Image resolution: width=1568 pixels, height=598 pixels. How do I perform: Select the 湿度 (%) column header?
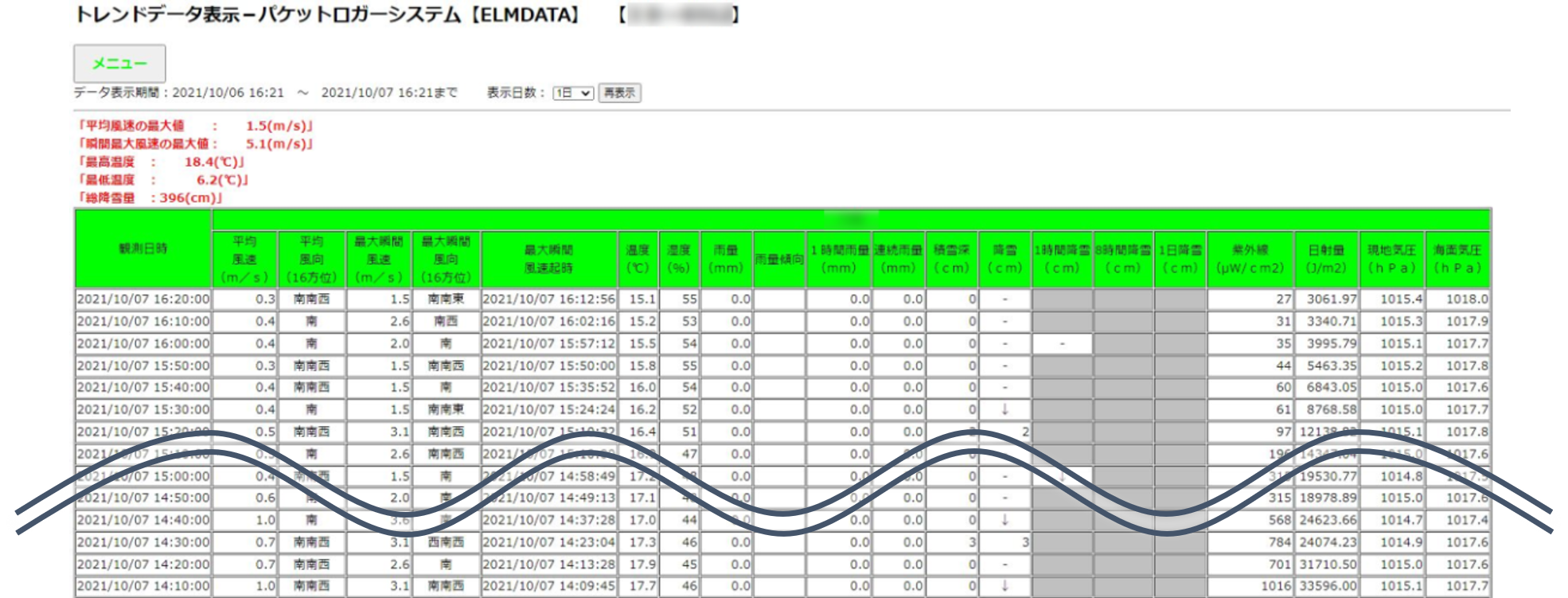(x=678, y=260)
